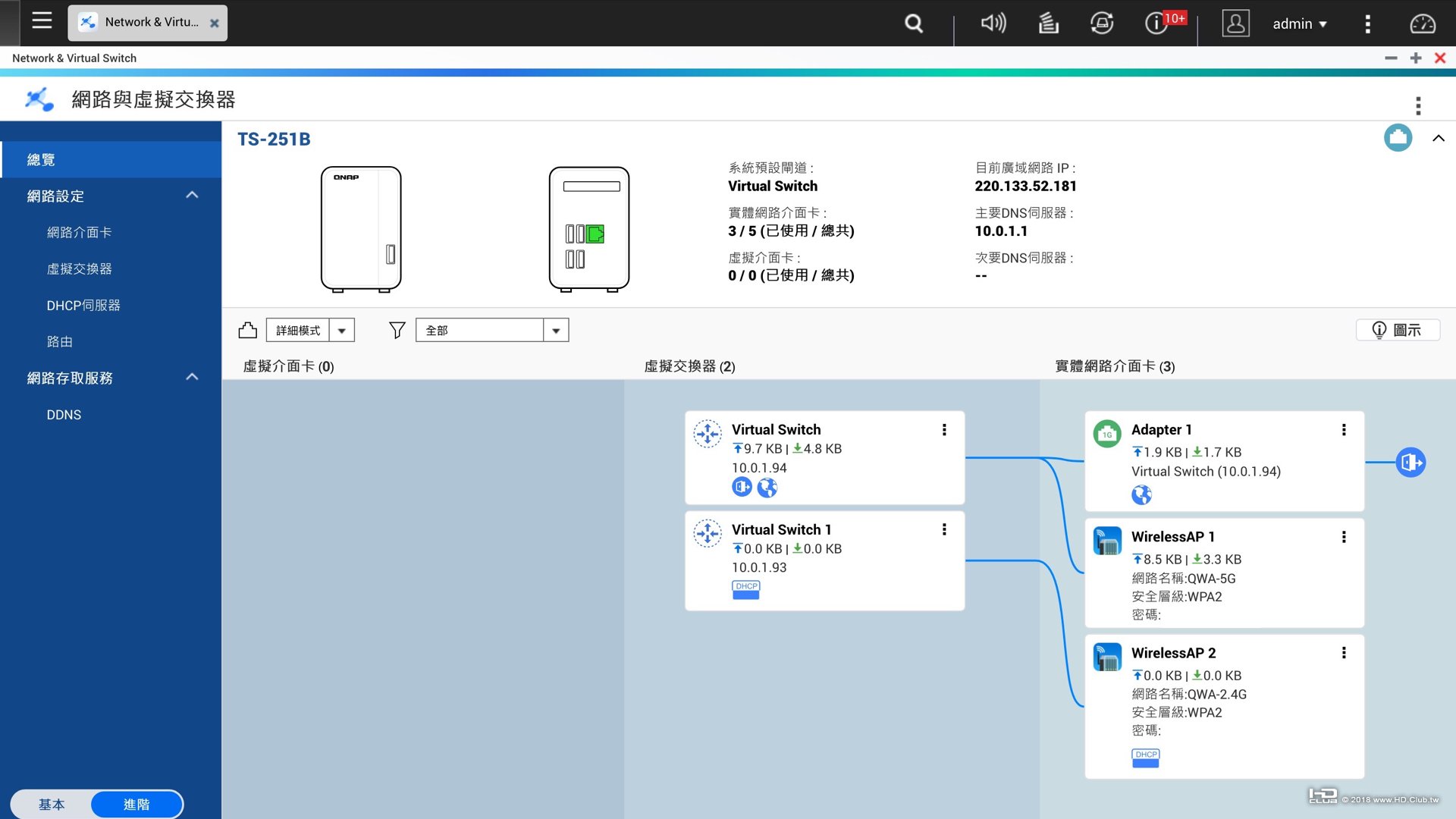1456x819 pixels.
Task: Click the Virtual Switch 1 routing icon
Action: [708, 534]
